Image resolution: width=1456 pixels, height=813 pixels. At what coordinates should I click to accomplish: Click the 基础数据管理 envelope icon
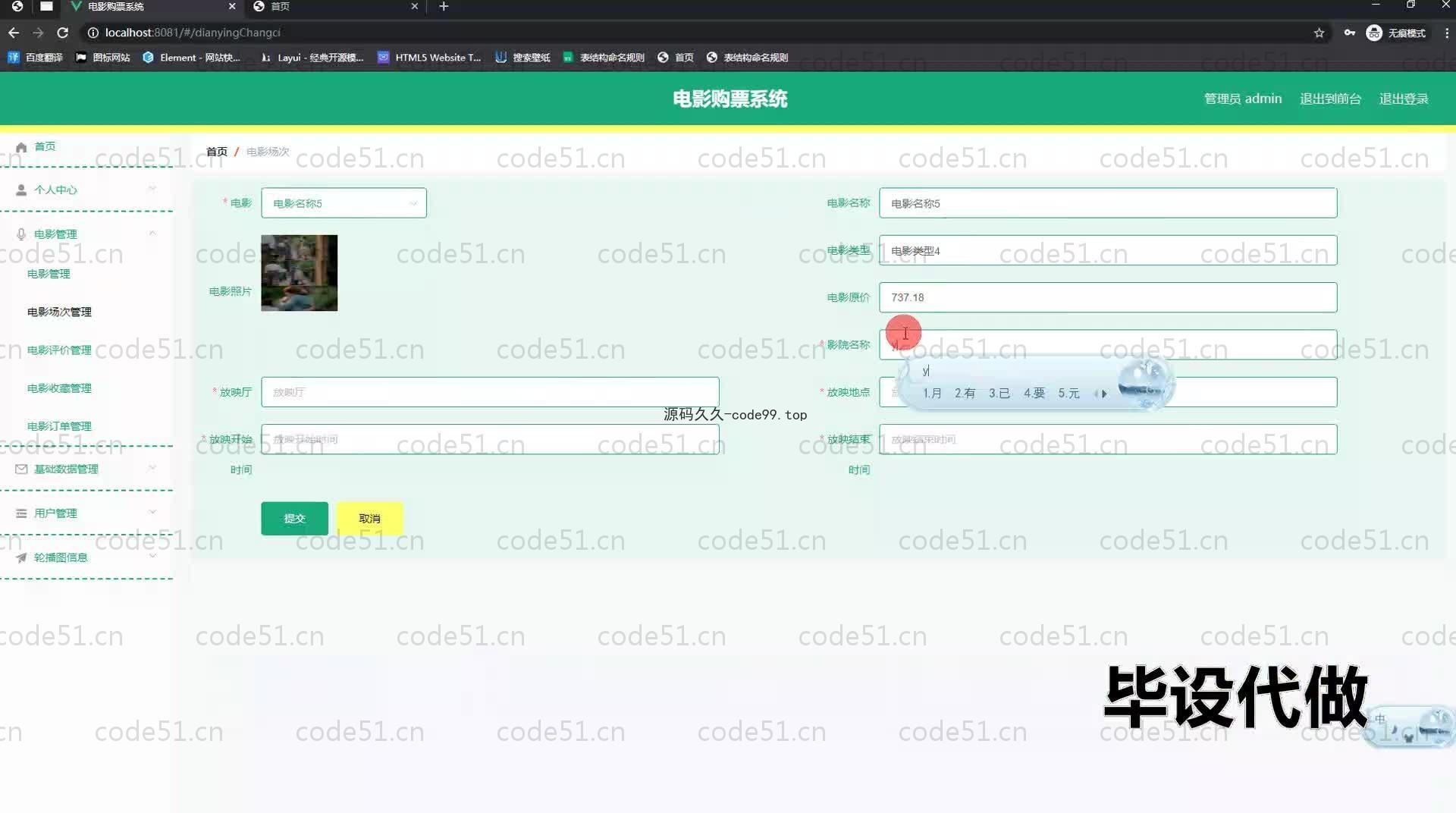click(21, 469)
